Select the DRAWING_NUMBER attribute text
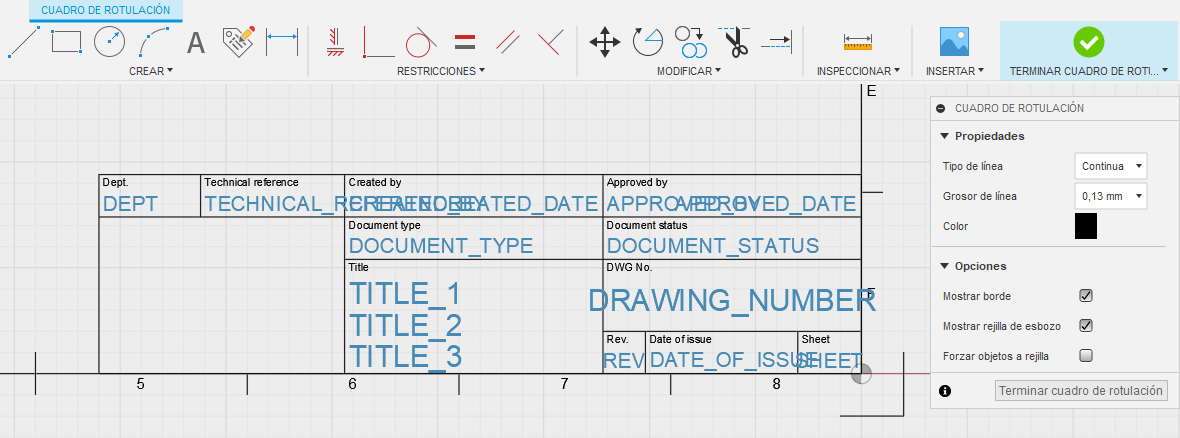The height and width of the screenshot is (438, 1180). click(731, 300)
